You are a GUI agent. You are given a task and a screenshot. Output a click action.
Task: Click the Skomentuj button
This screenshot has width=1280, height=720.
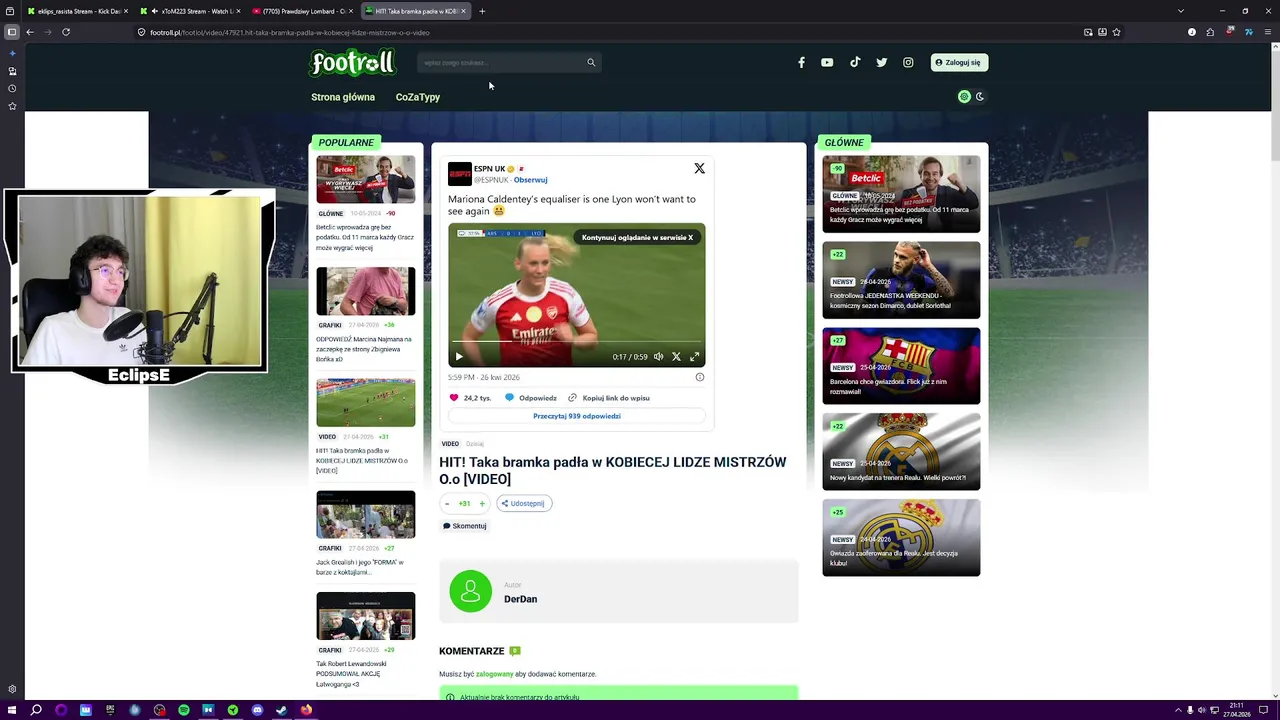(465, 526)
